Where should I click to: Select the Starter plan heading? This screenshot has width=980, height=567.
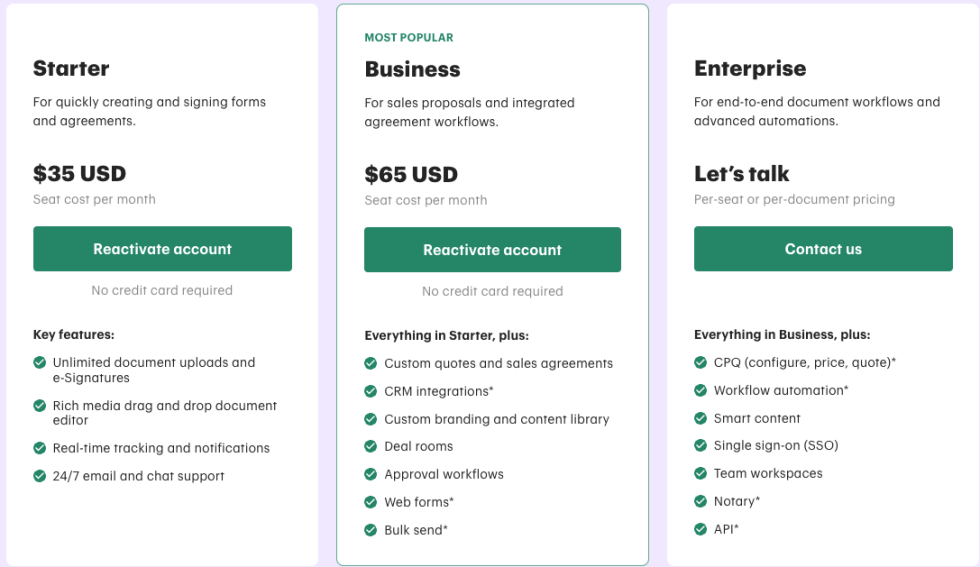pyautogui.click(x=71, y=69)
